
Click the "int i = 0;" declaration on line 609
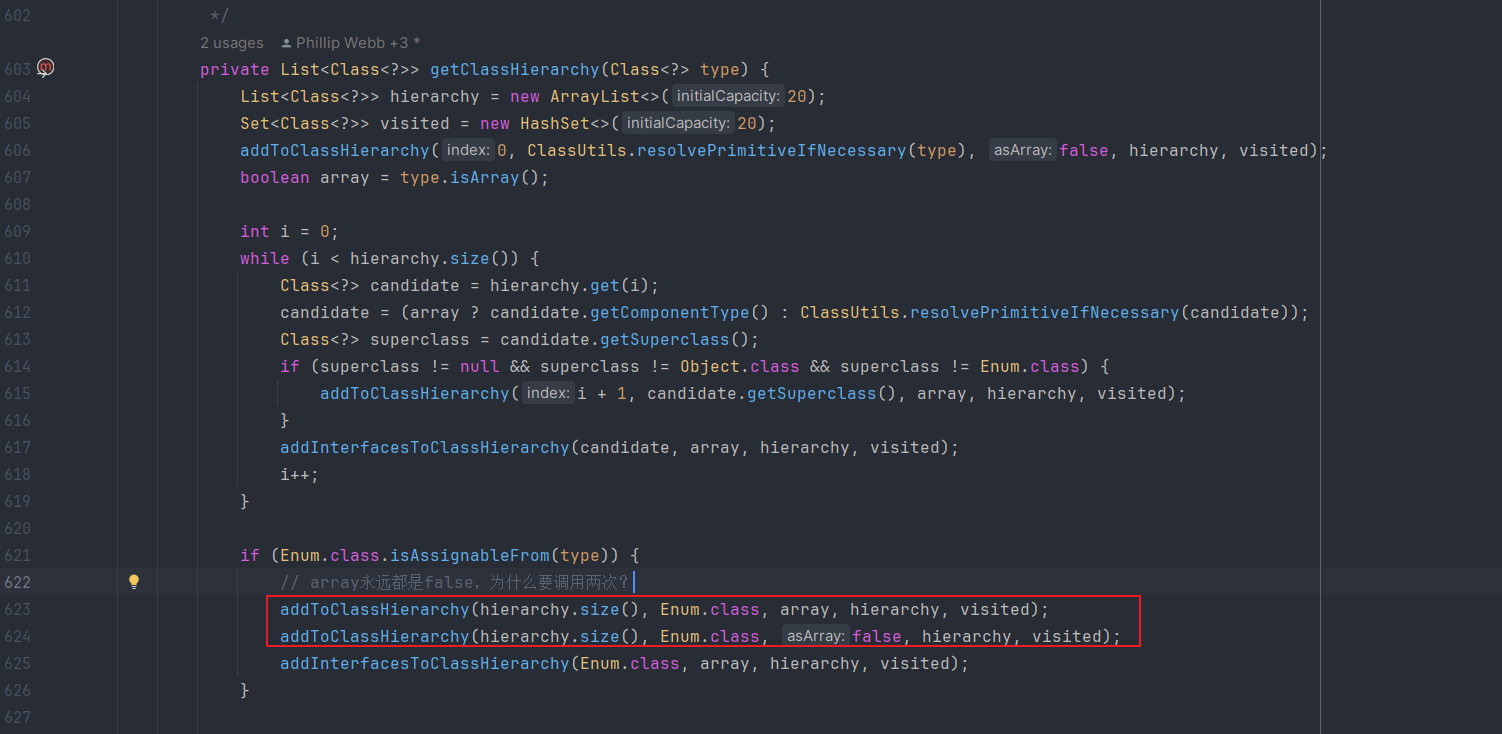[290, 231]
